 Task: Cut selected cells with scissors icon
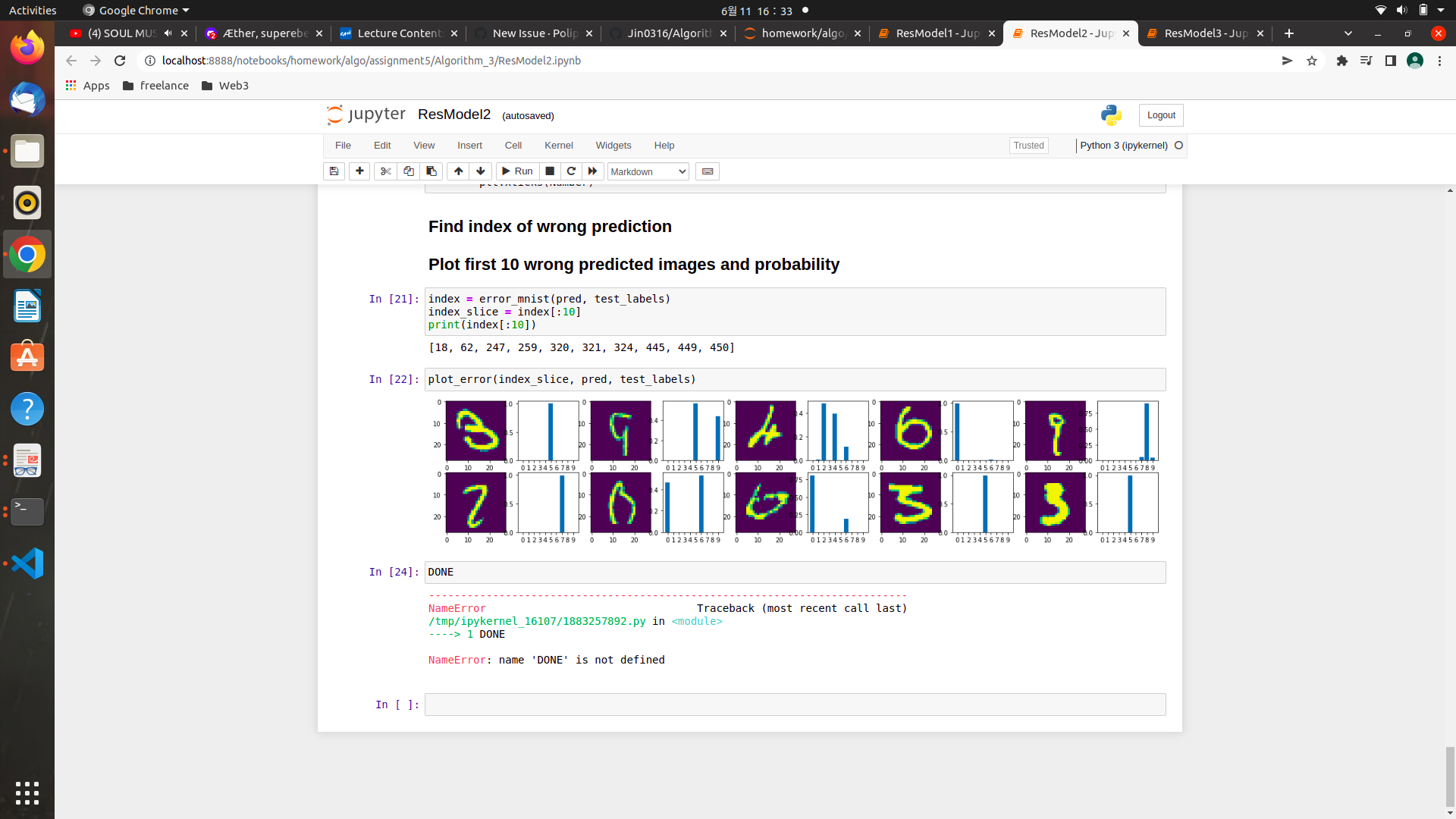click(385, 171)
